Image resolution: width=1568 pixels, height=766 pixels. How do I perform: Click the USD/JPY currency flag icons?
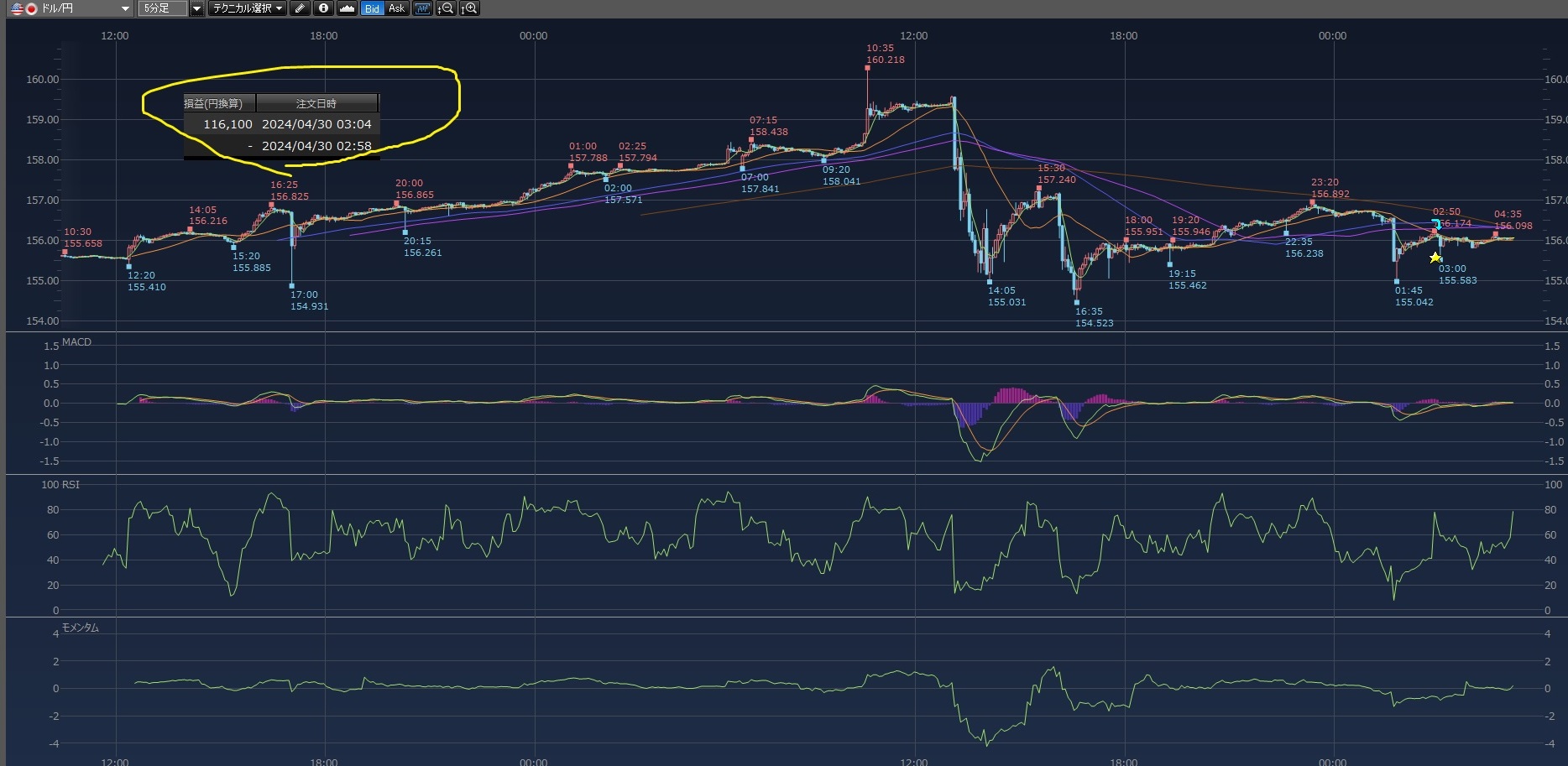point(24,8)
